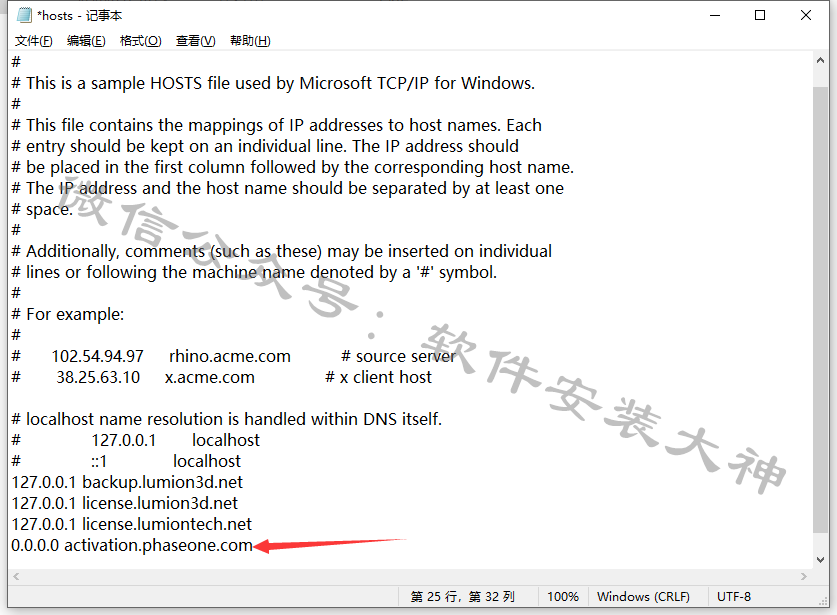This screenshot has height=615, width=837.
Task: Close the hosts Notepad window
Action: 806,15
